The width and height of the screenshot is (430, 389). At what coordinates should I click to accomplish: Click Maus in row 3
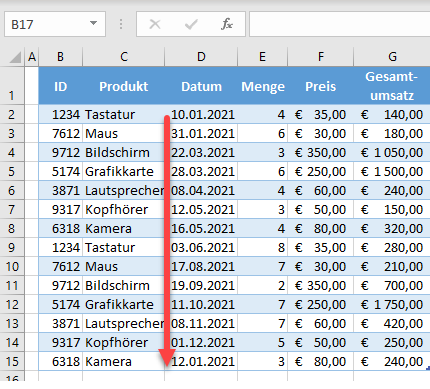click(124, 133)
